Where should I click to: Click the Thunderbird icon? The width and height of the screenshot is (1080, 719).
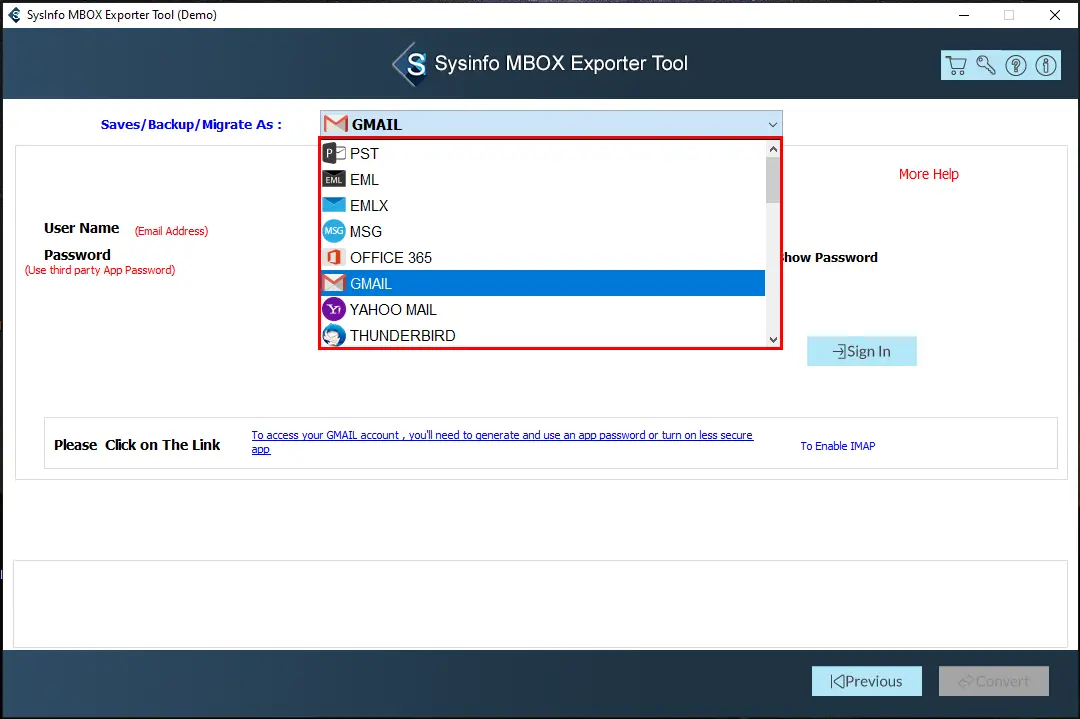(x=334, y=335)
